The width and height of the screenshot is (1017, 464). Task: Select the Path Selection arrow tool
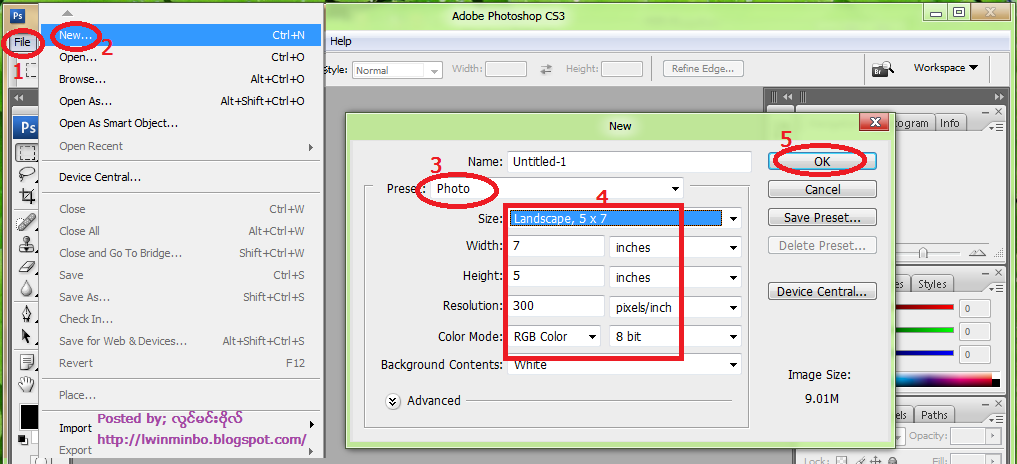pyautogui.click(x=26, y=336)
